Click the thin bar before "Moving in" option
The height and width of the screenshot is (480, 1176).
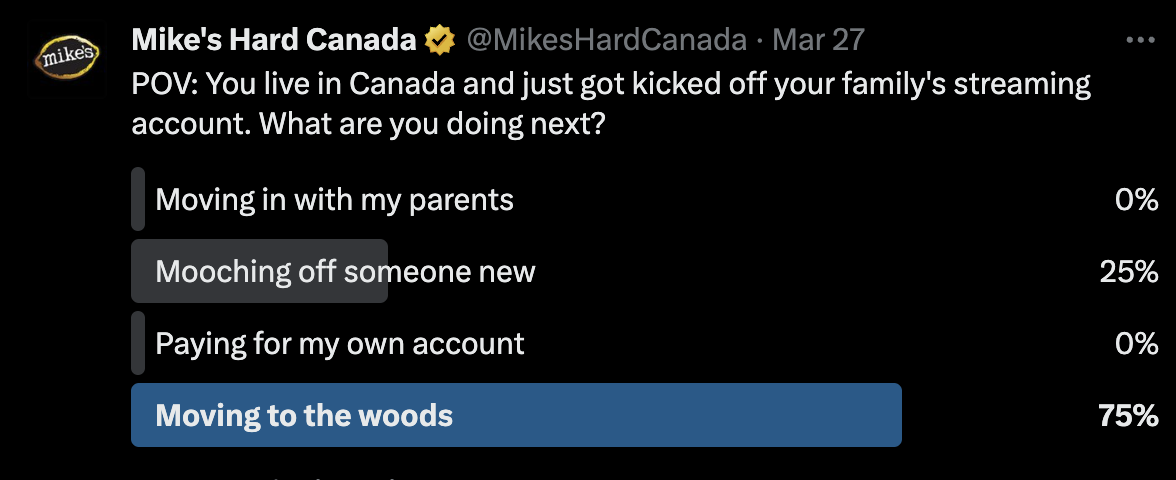pyautogui.click(x=138, y=200)
